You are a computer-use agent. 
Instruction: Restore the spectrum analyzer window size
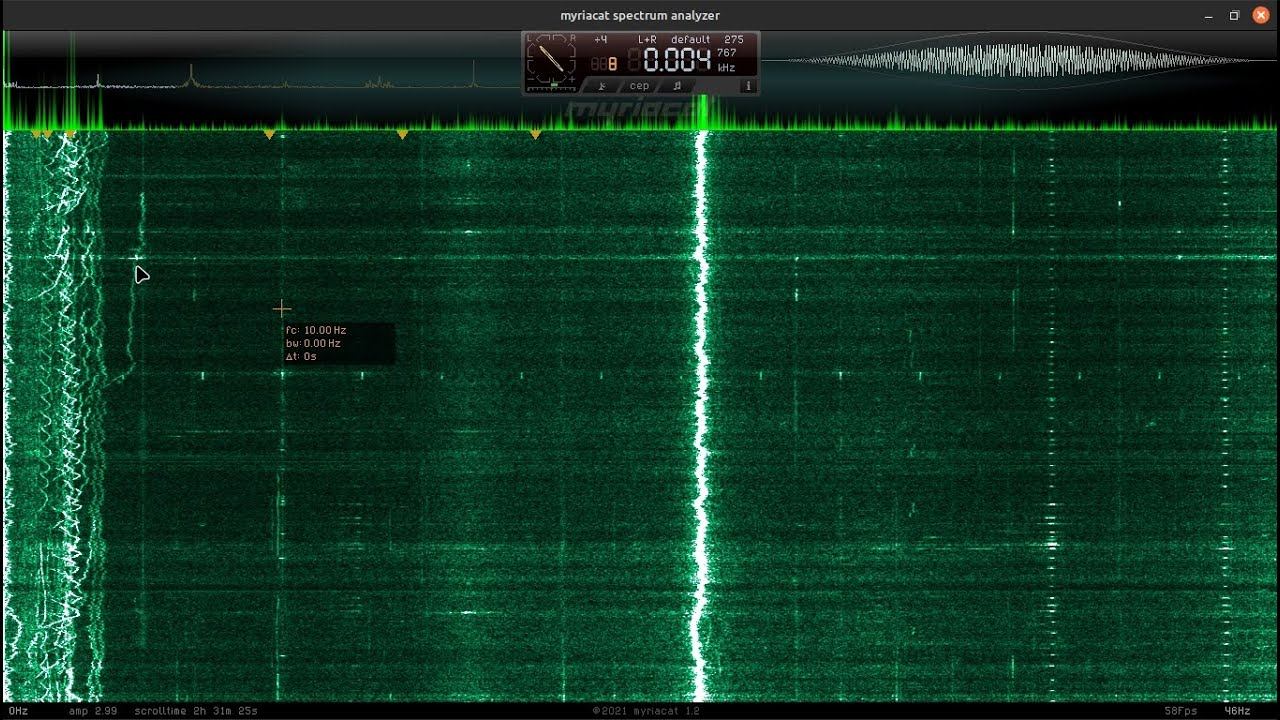click(x=1234, y=15)
